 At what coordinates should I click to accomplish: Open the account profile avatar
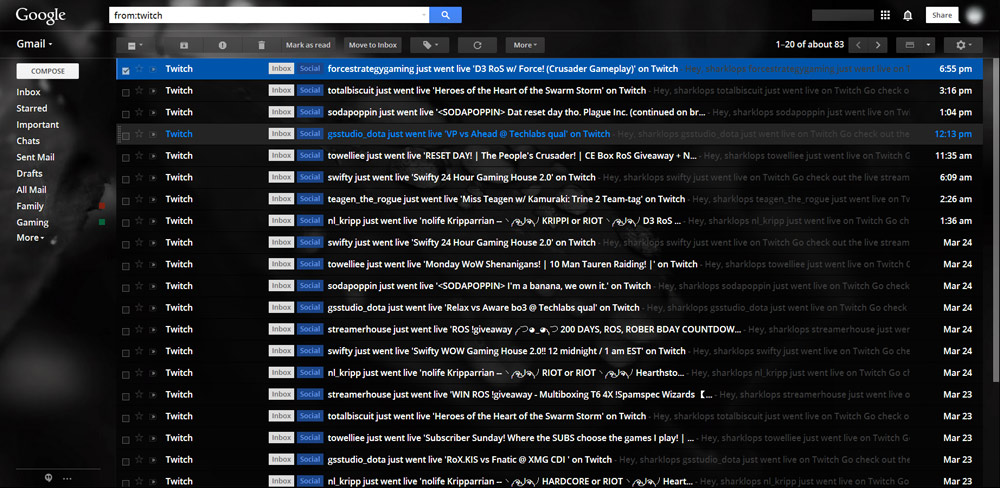click(x=975, y=15)
